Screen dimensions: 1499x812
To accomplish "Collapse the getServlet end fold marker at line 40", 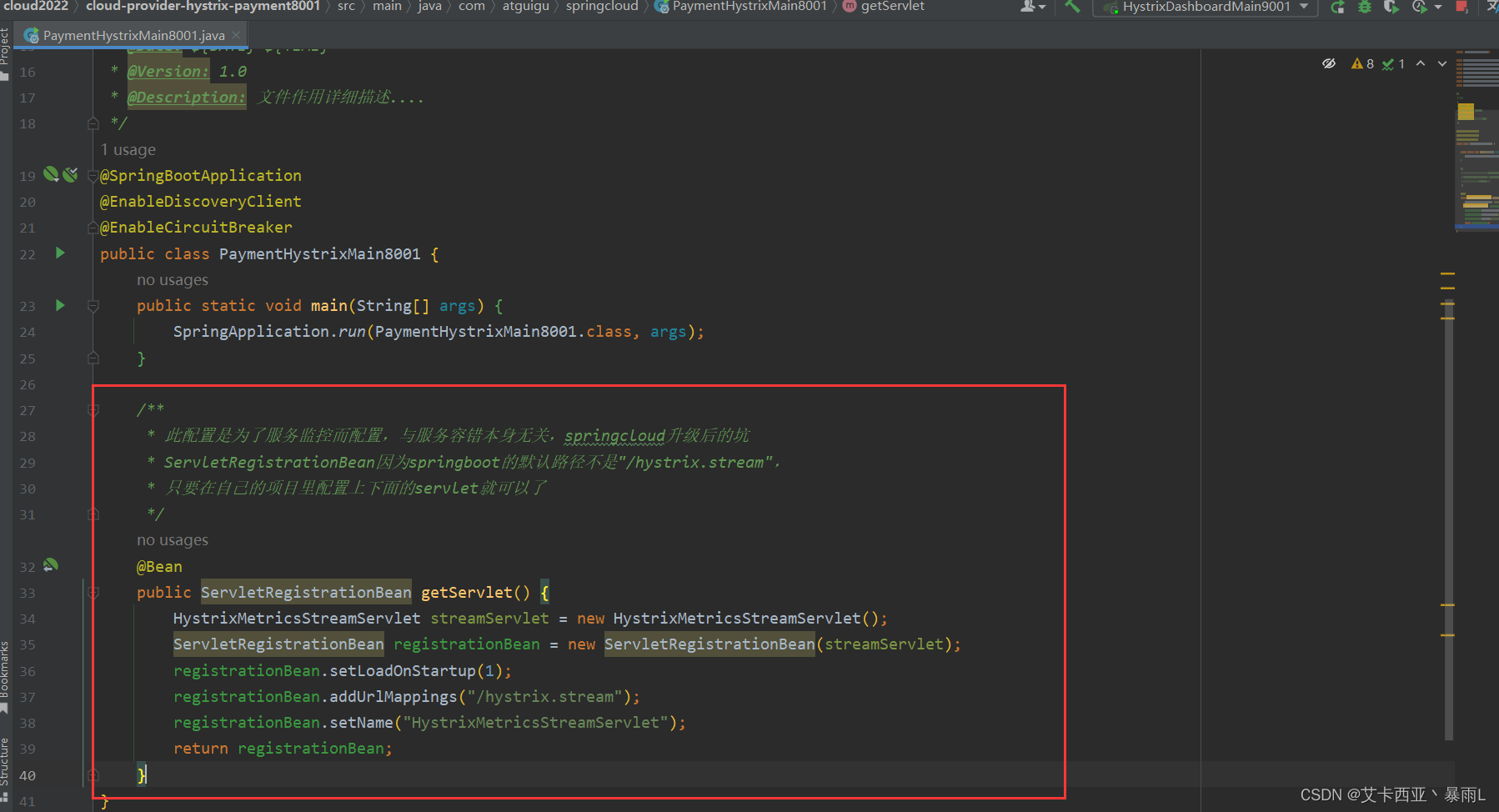I will point(93,774).
